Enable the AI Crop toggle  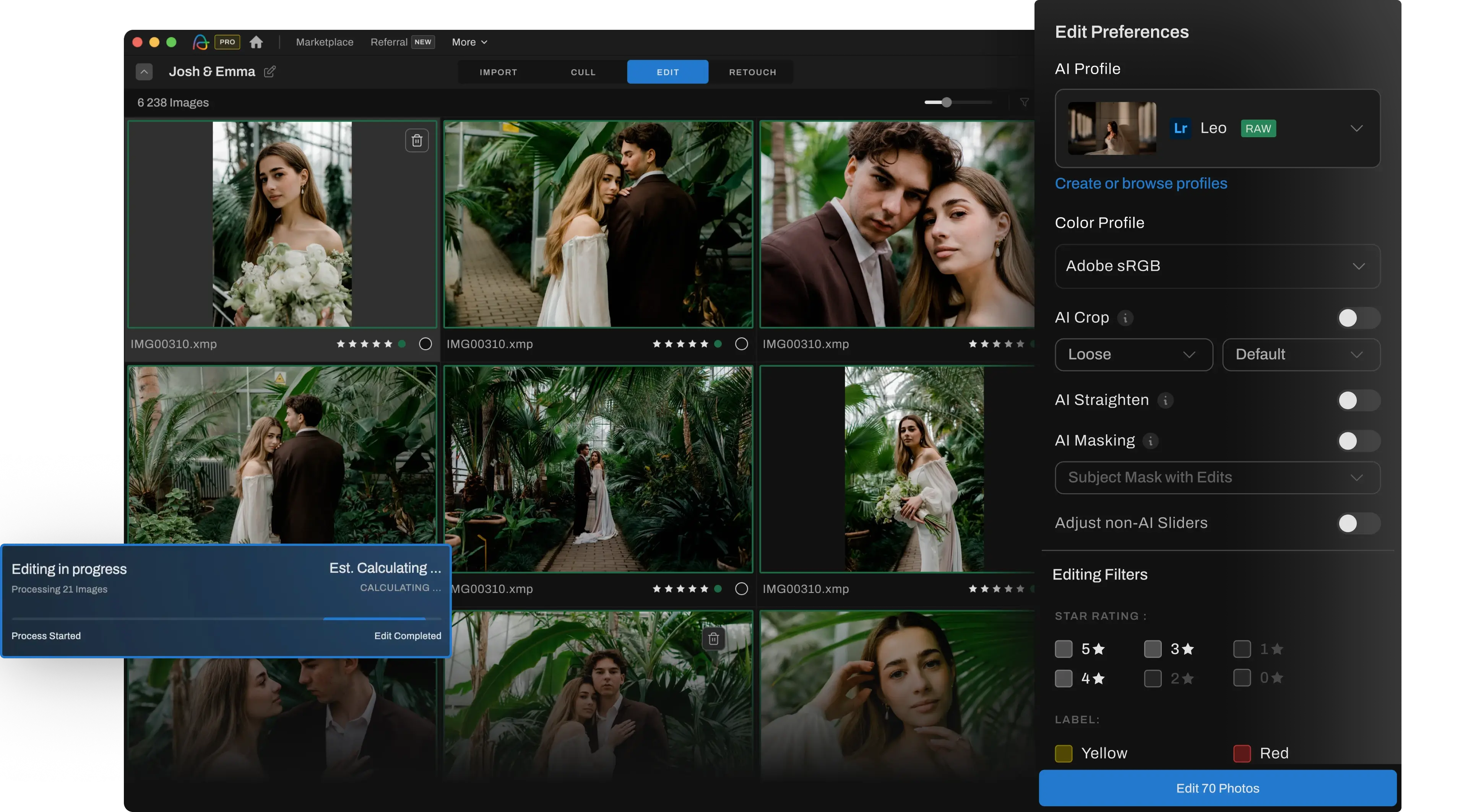[1358, 318]
